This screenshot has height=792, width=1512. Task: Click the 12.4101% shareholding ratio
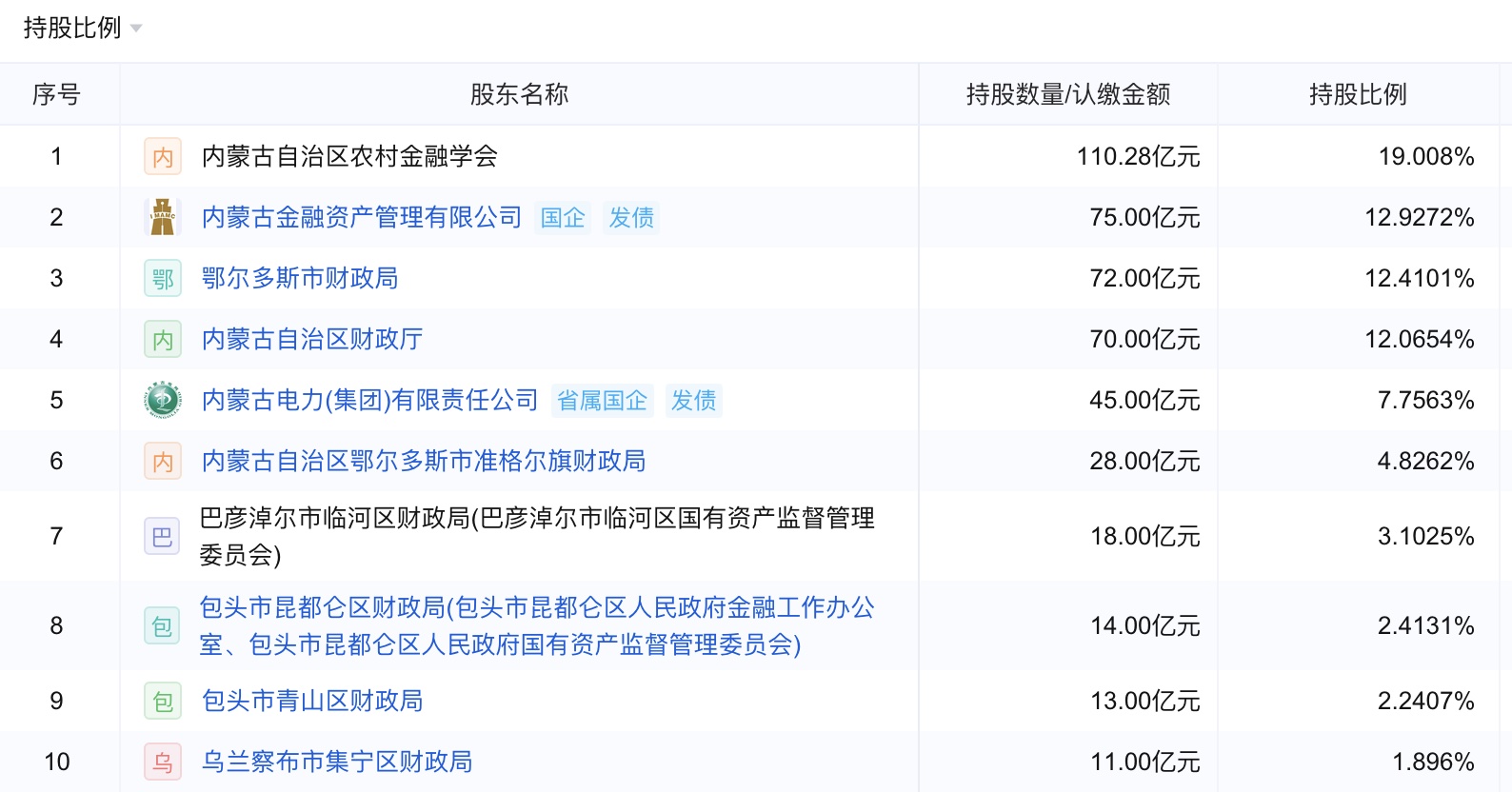pyautogui.click(x=1420, y=278)
